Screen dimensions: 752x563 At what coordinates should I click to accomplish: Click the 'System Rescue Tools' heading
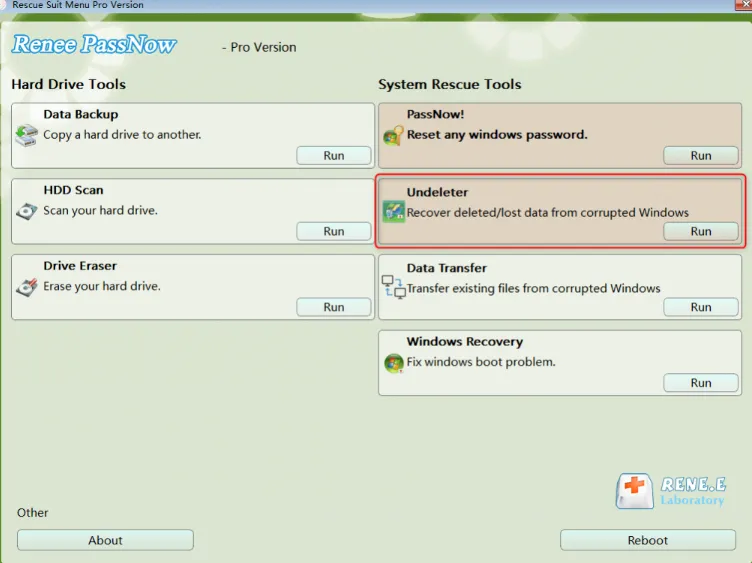click(x=449, y=84)
